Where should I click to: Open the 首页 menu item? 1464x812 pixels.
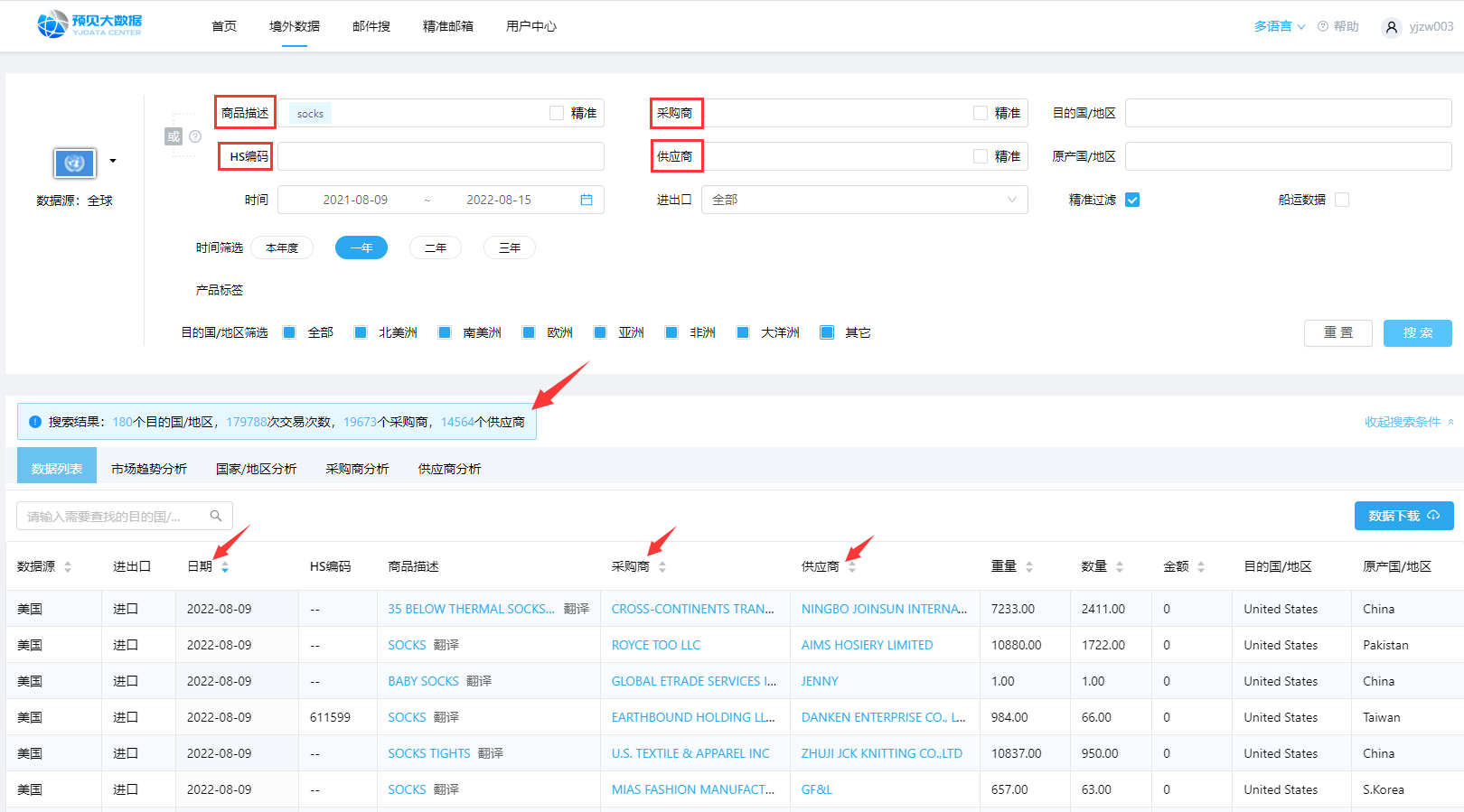224,26
